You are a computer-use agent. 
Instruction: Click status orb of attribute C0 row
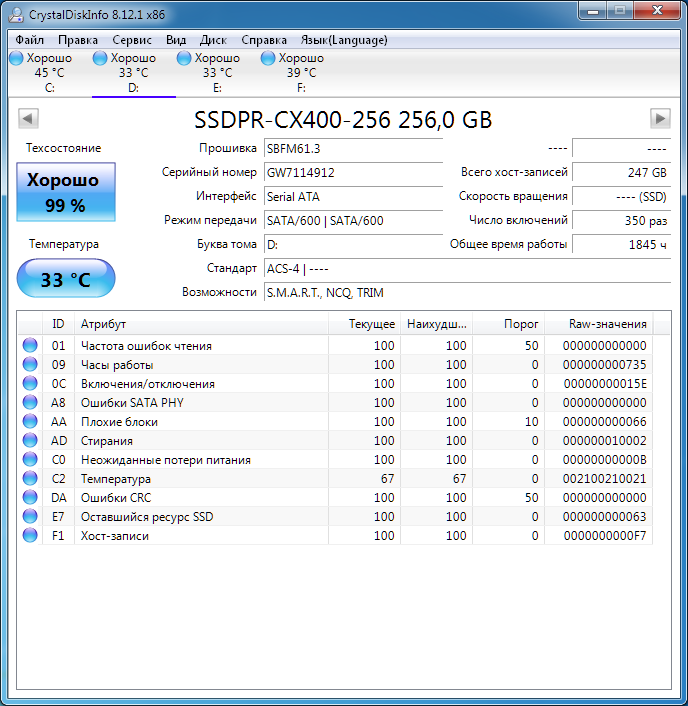30,459
